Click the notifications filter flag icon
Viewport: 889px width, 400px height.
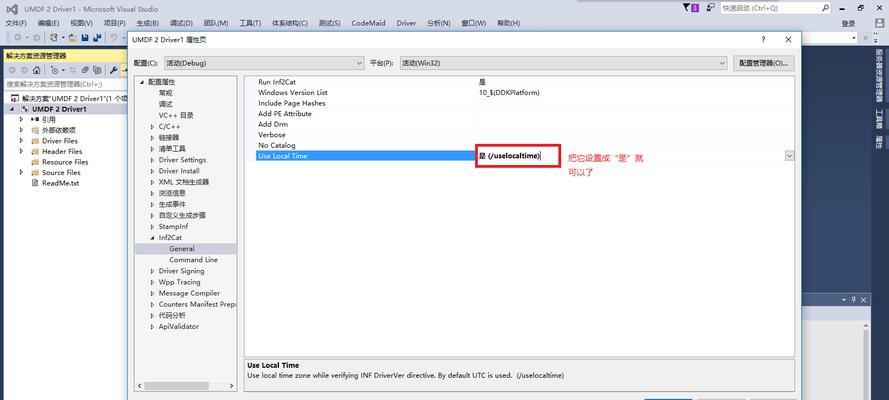[686, 7]
